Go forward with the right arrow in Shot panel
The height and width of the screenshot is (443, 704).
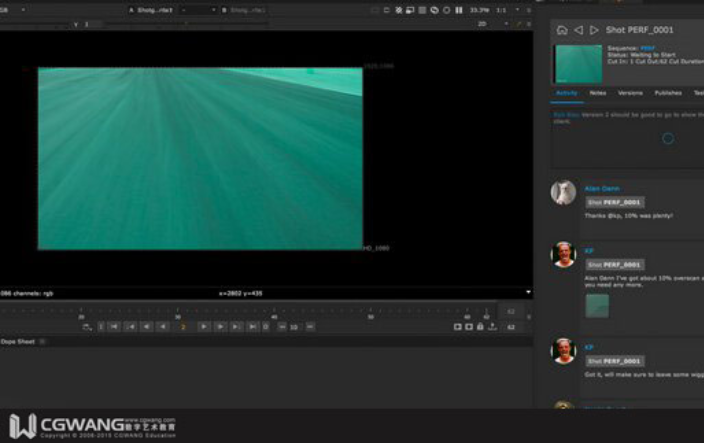(x=594, y=30)
